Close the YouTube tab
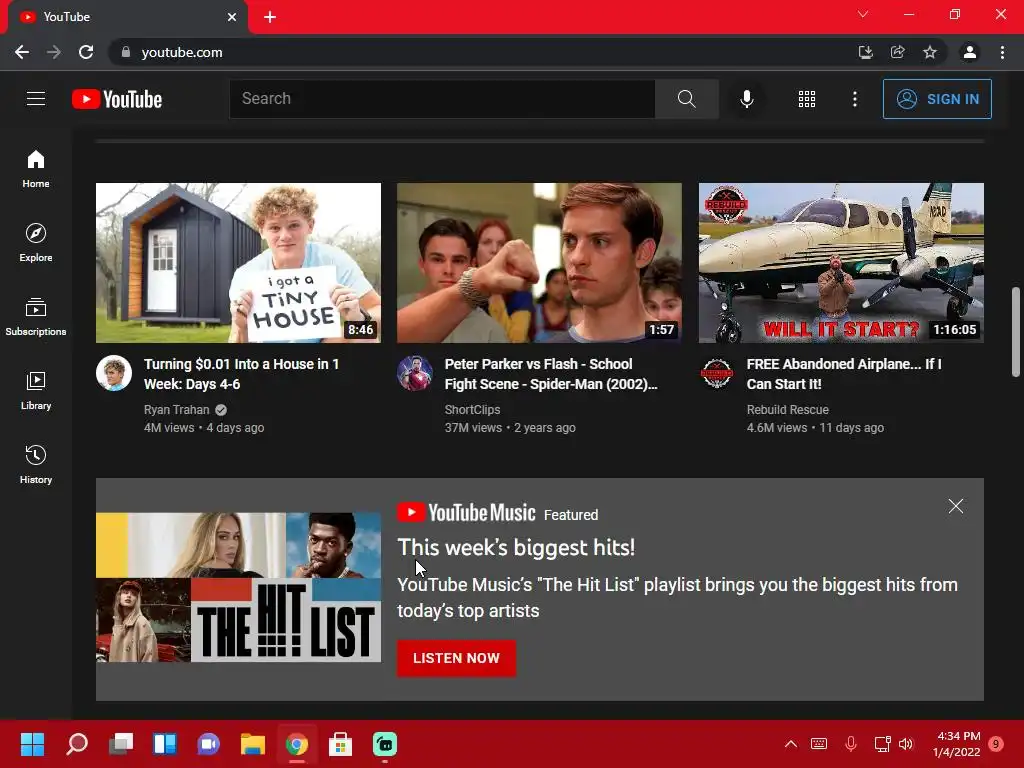This screenshot has width=1024, height=768. (x=232, y=17)
